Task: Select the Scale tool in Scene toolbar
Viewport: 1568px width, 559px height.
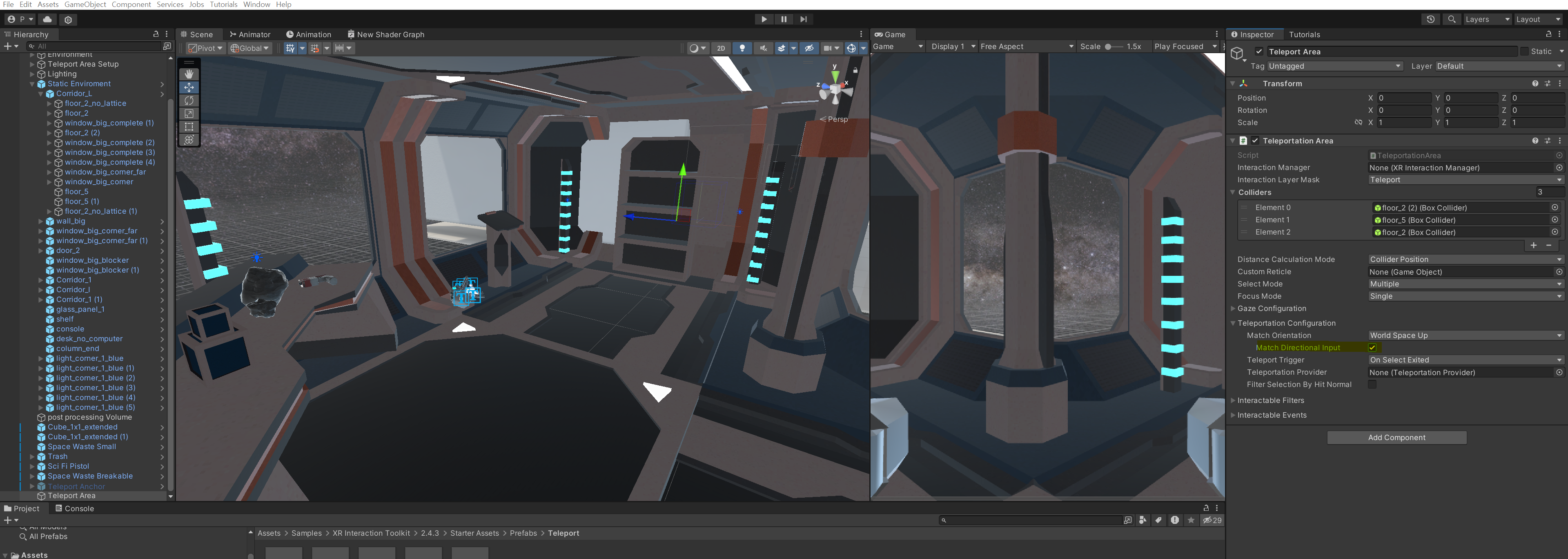Action: pos(189,114)
